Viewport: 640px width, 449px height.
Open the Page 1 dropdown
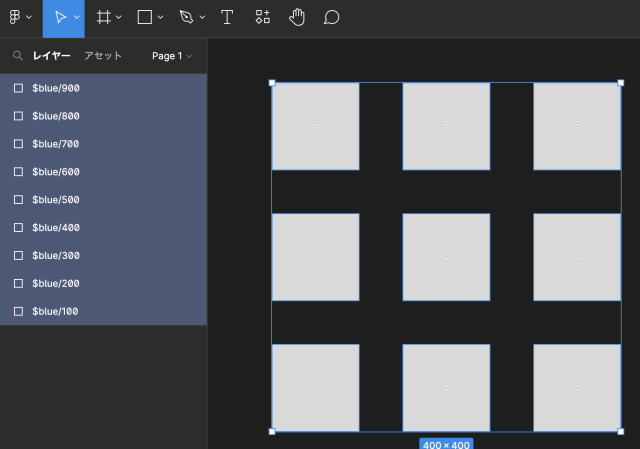[x=172, y=56]
